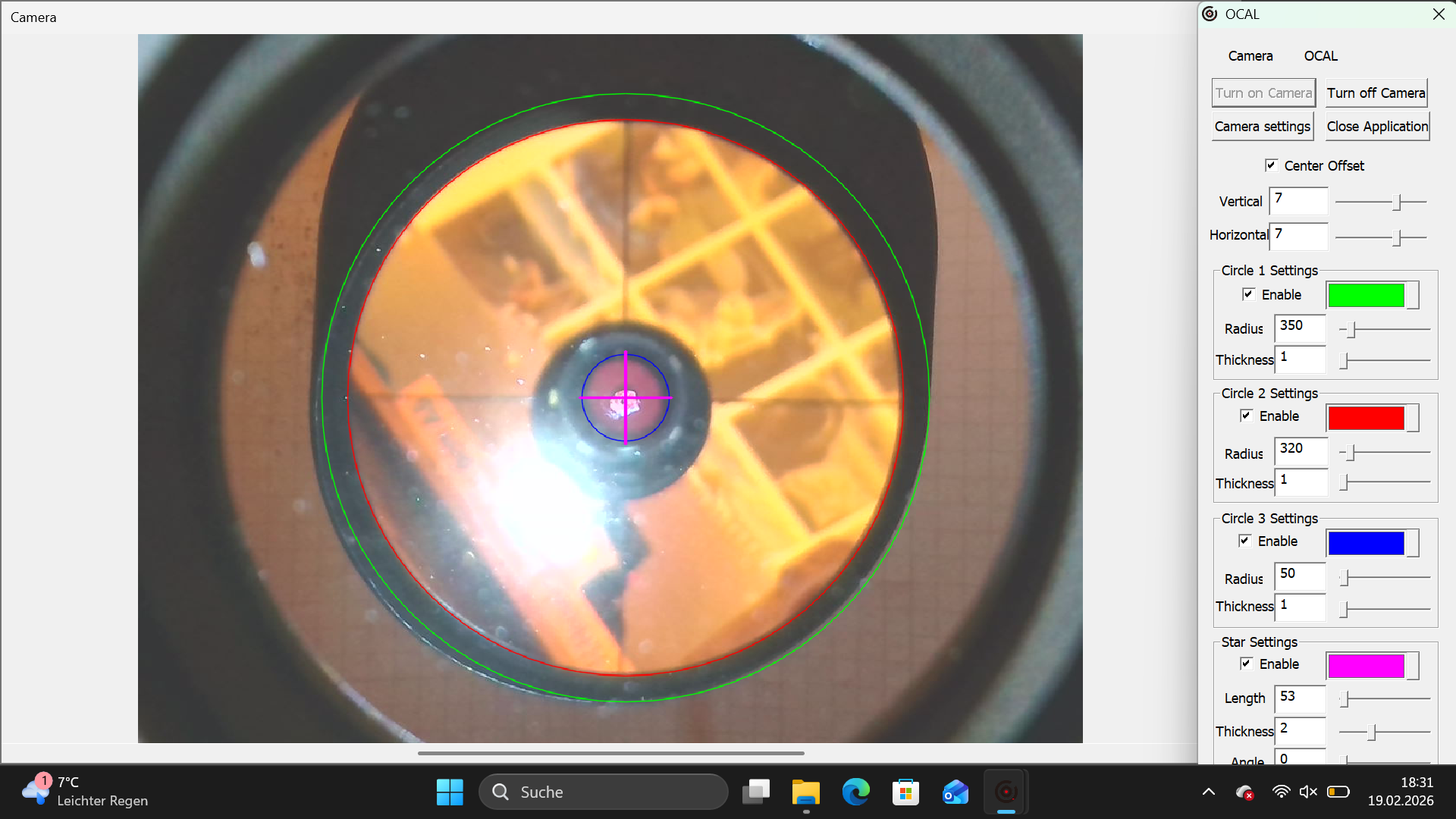Click muted volume tray icon
This screenshot has height=819, width=1456.
[x=1308, y=792]
